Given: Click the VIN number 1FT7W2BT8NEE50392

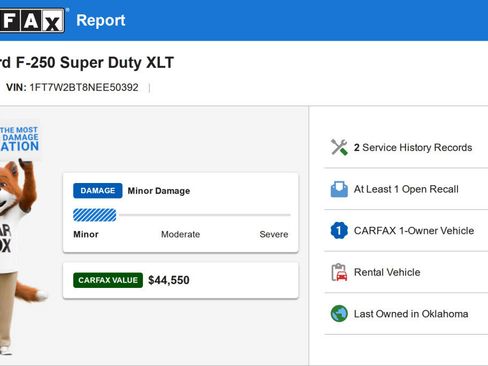Looking at the screenshot, I should tap(84, 87).
